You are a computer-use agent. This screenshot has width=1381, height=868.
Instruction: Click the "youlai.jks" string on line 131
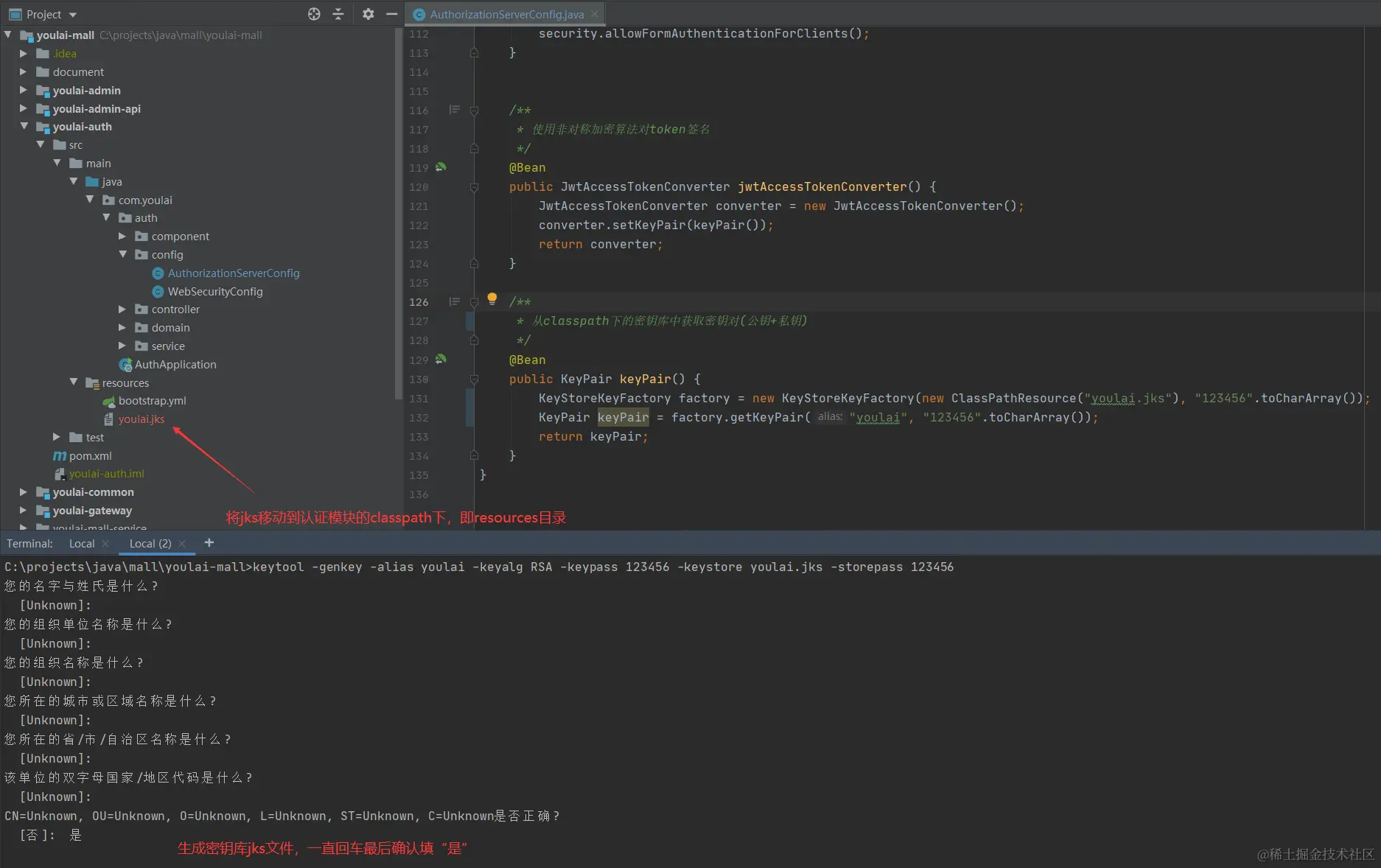pyautogui.click(x=1127, y=399)
